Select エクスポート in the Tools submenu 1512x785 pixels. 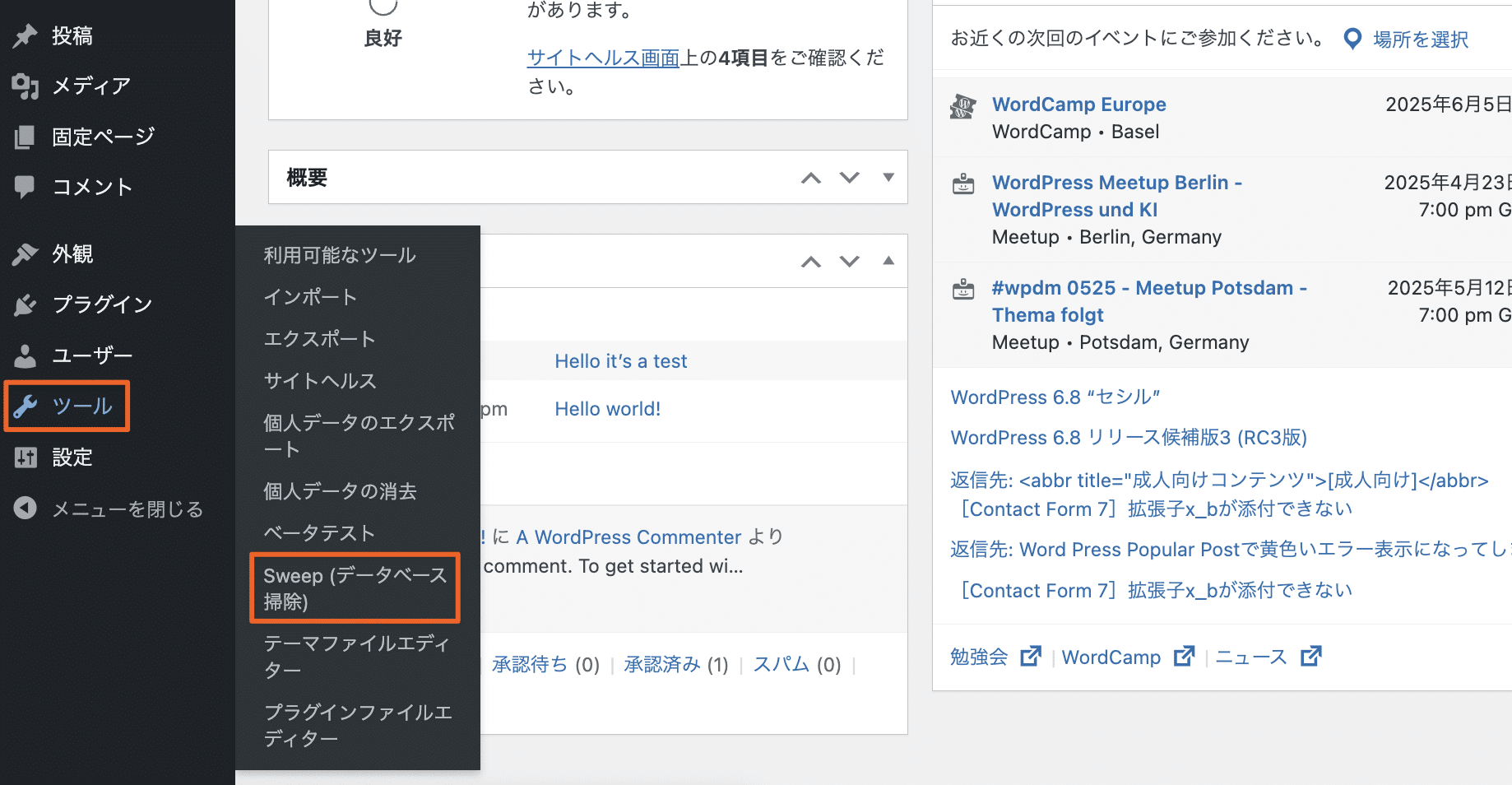coord(319,339)
